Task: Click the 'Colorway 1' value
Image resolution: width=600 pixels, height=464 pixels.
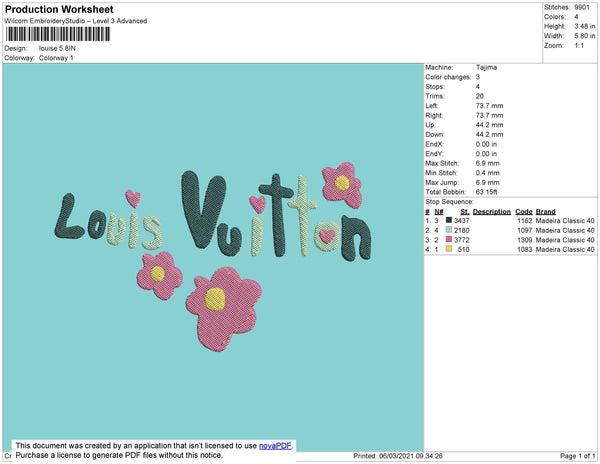Action: [x=56, y=58]
